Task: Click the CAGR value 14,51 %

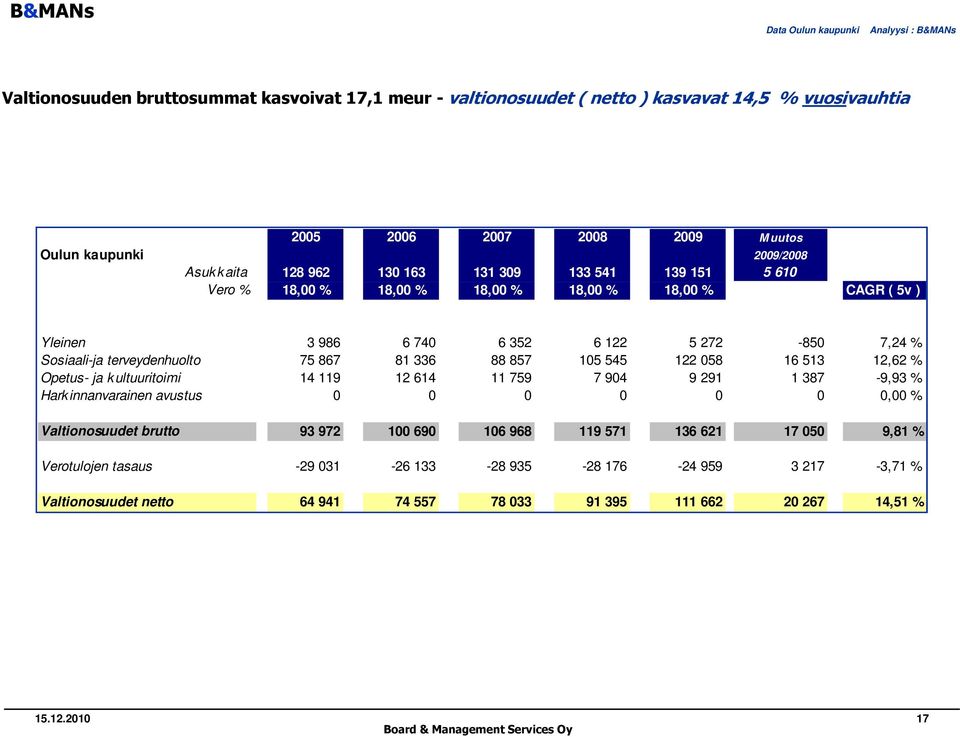Action: (x=899, y=502)
